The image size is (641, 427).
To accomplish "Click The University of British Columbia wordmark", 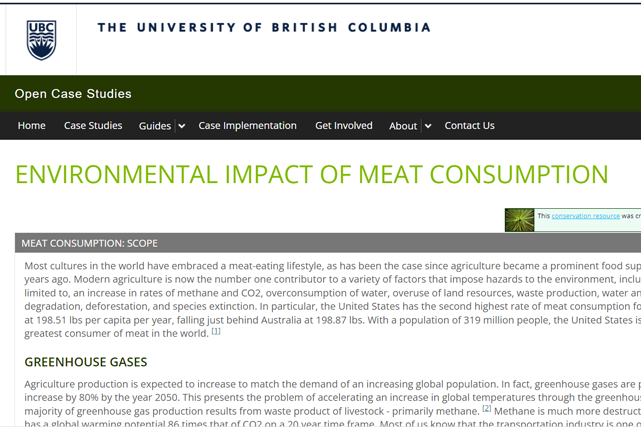I will click(264, 27).
